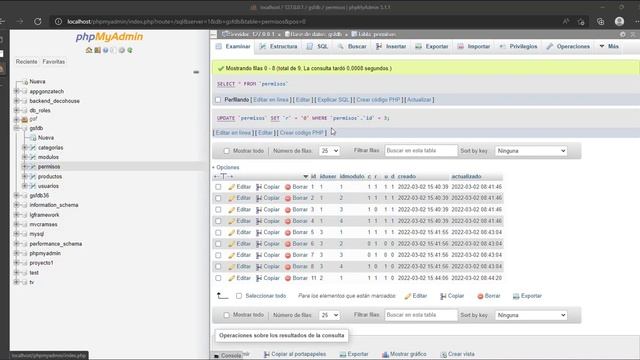Screen dimensions: 640x360
Task: Click Mostrar gráfico chart icon
Action: point(385,354)
